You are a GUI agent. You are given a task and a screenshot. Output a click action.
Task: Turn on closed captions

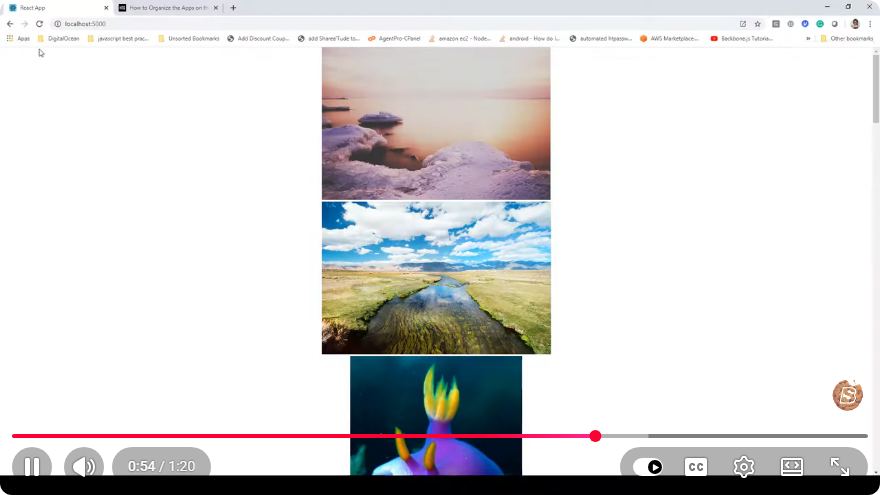click(696, 467)
